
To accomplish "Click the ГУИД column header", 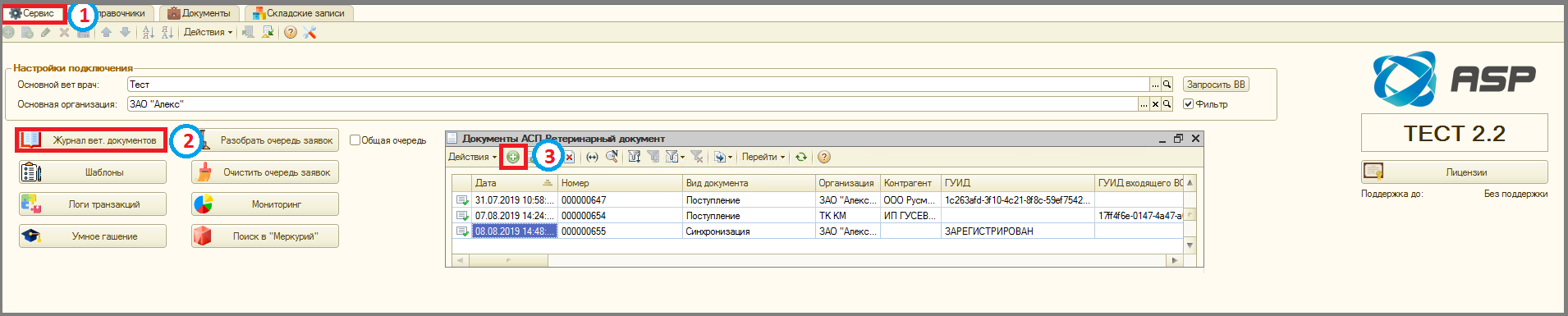I will (x=1017, y=183).
